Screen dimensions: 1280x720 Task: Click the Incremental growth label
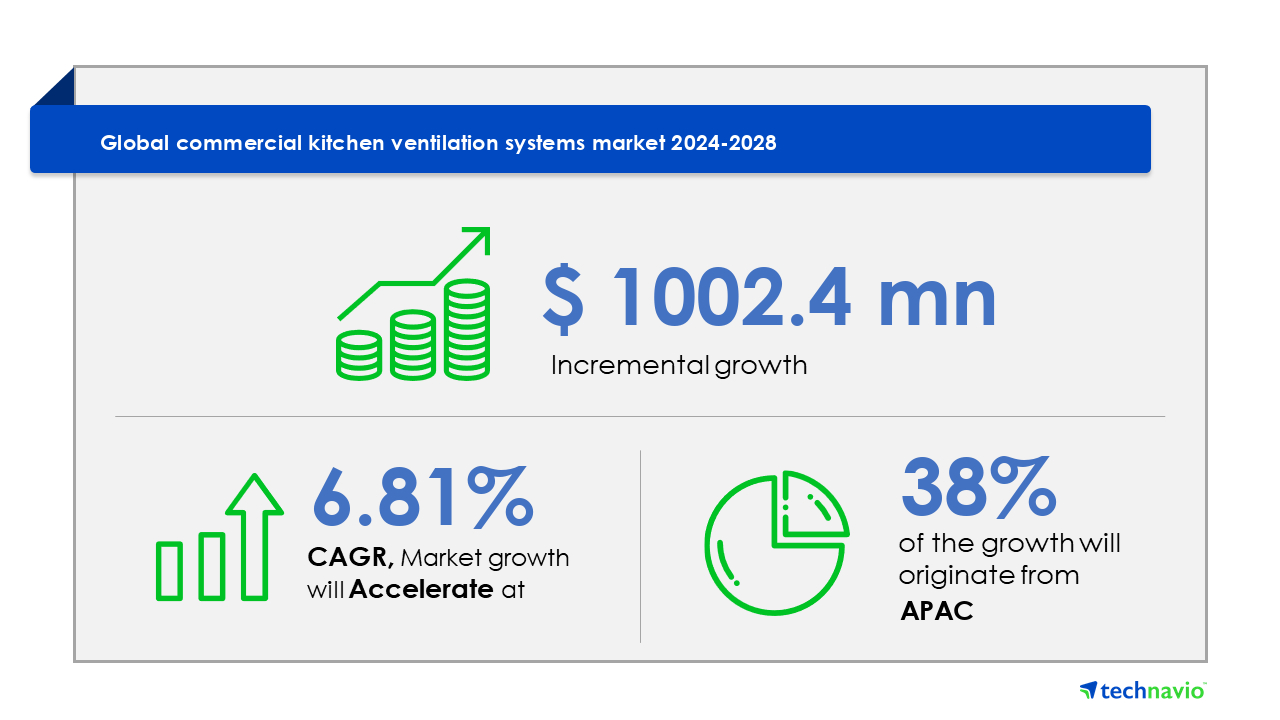click(679, 366)
